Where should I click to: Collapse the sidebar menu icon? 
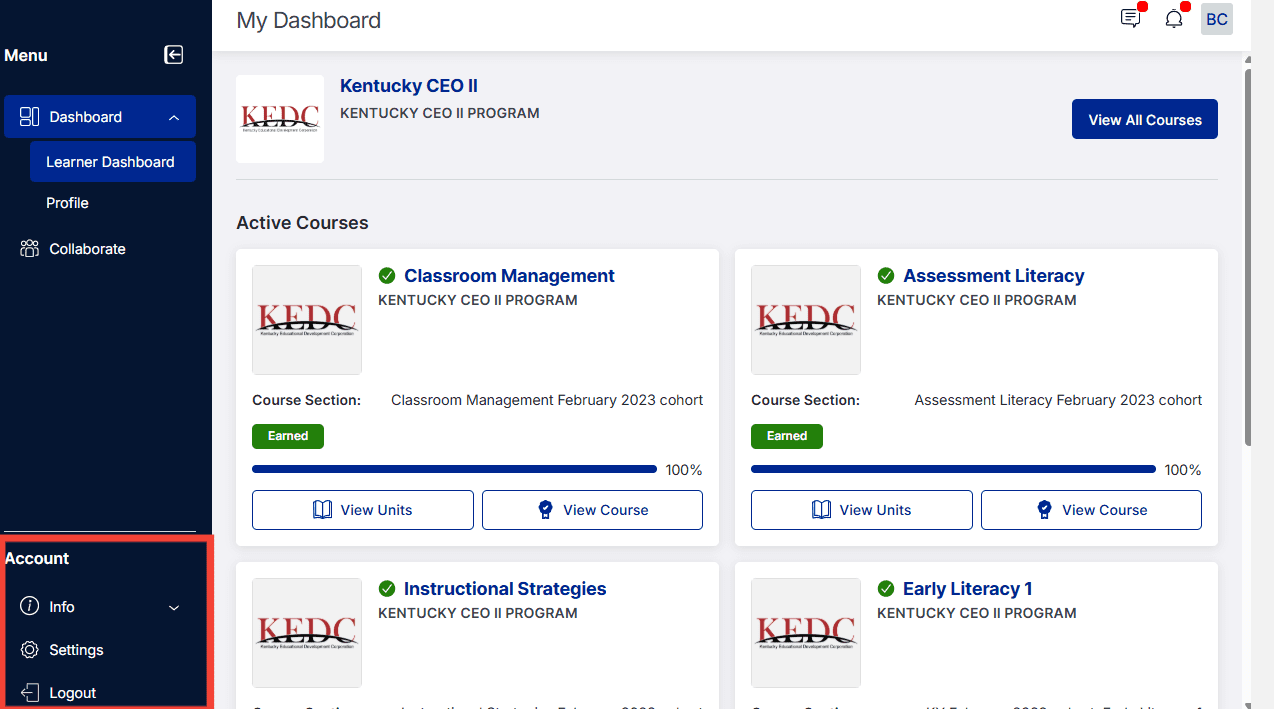coord(174,55)
